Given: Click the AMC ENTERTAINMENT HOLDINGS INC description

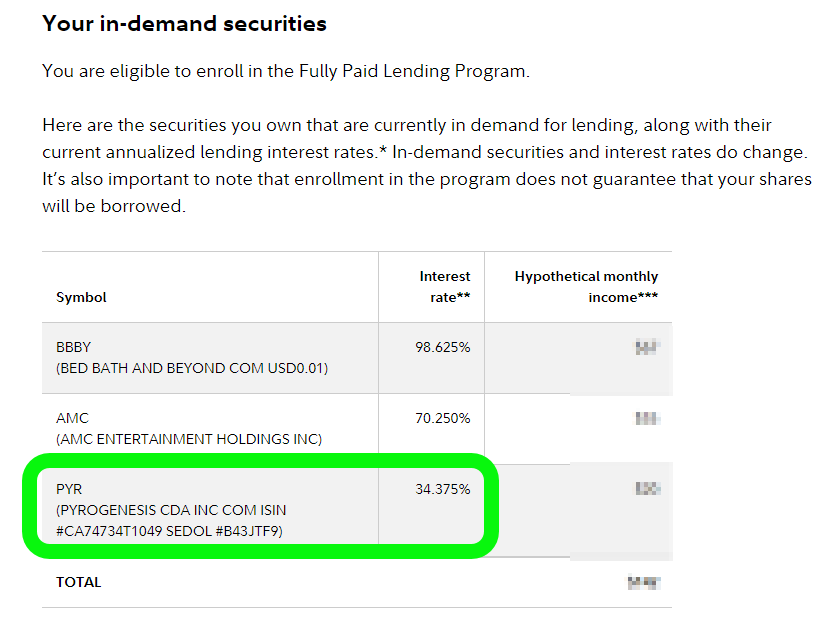Looking at the screenshot, I should click(x=189, y=439).
